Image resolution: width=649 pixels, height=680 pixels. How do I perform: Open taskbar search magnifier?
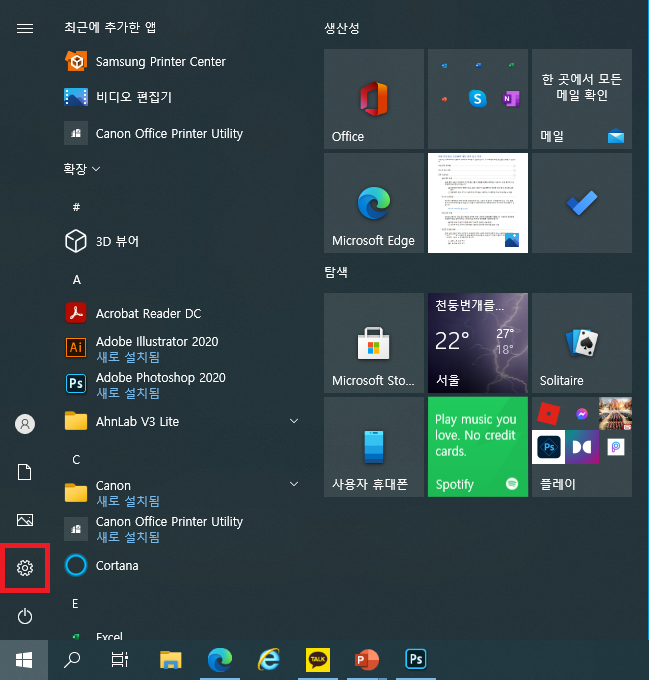72,660
